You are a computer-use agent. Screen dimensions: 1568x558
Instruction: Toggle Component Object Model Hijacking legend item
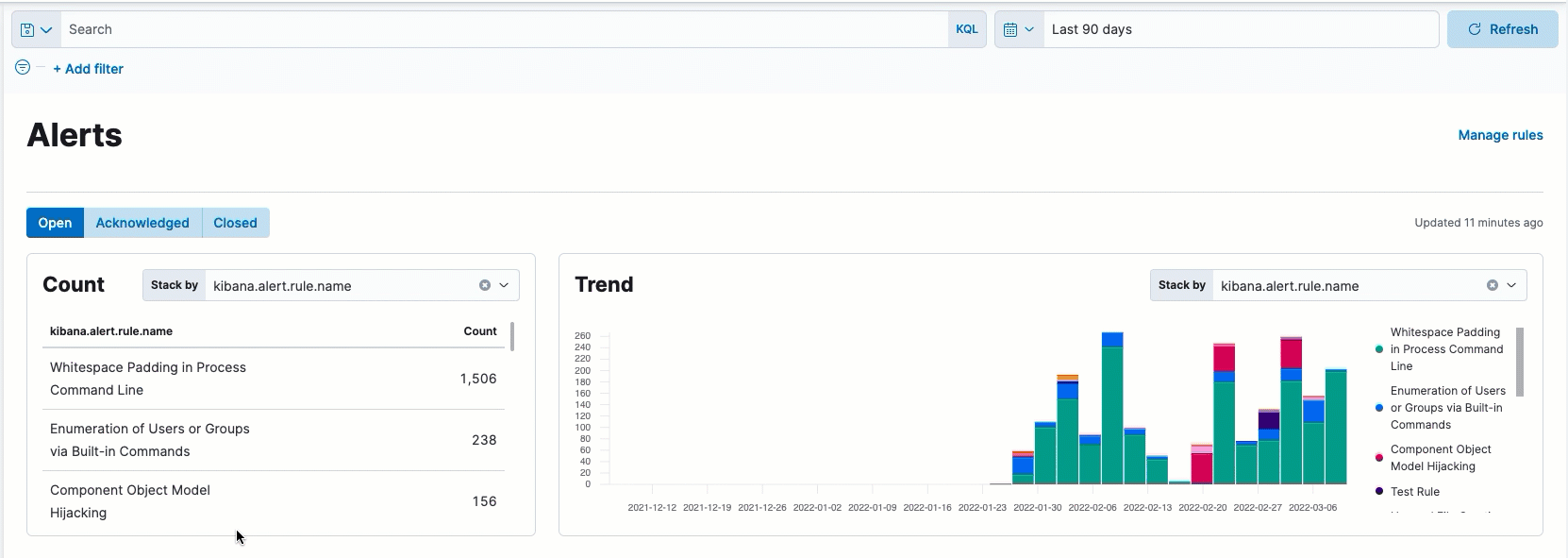point(1440,458)
